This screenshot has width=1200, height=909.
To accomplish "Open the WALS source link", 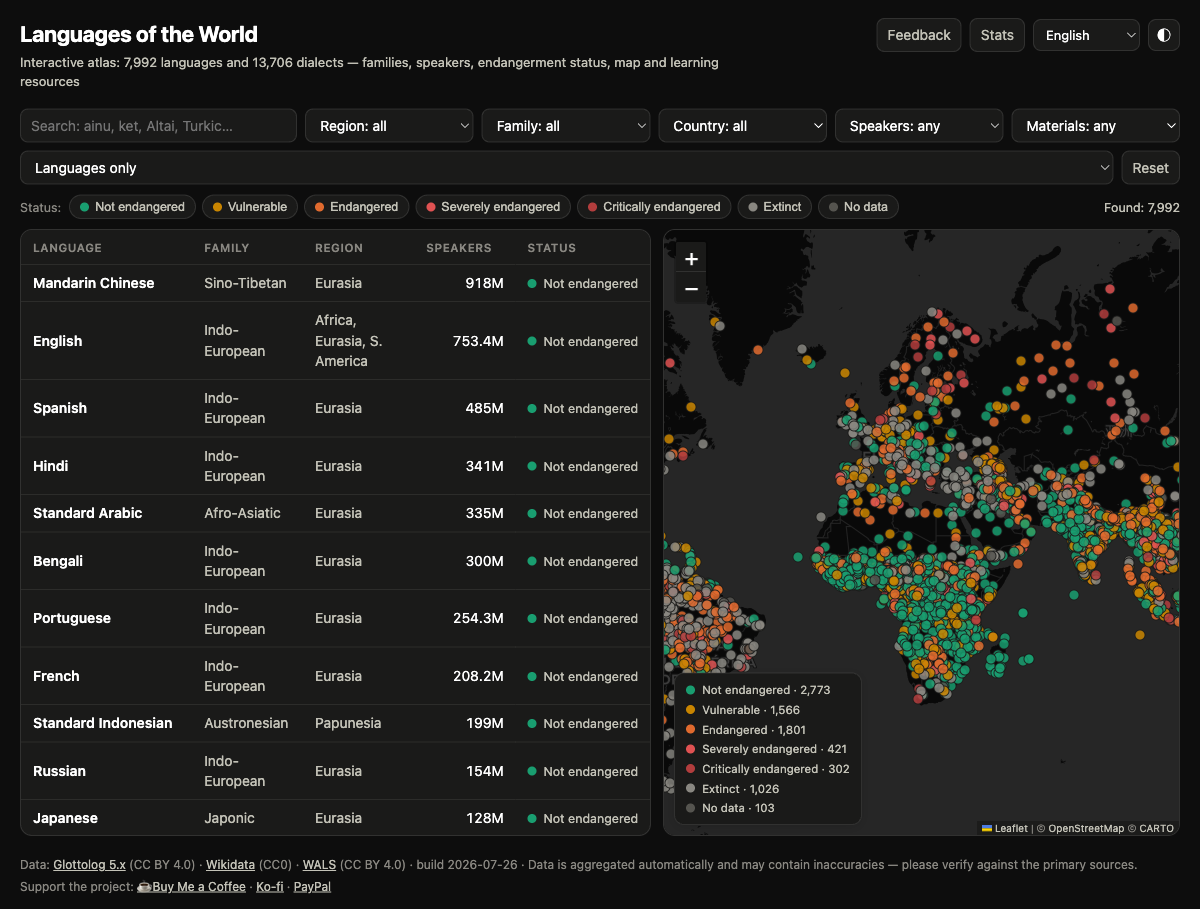I will coord(319,865).
